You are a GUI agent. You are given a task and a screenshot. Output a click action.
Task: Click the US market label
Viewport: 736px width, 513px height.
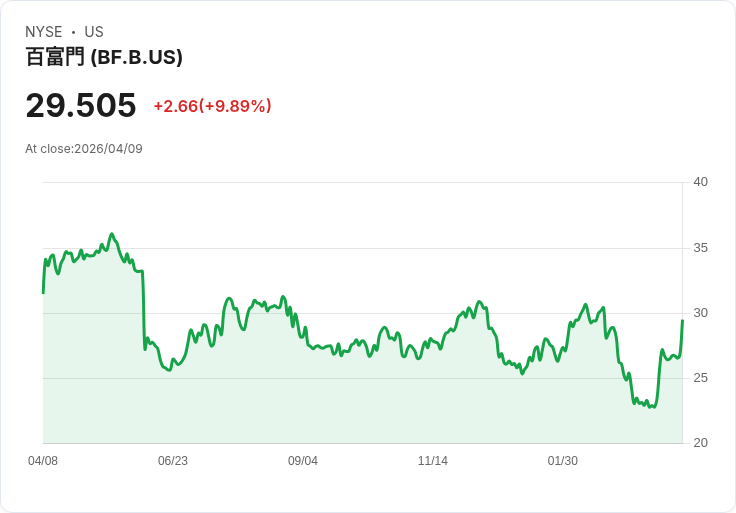click(x=94, y=32)
